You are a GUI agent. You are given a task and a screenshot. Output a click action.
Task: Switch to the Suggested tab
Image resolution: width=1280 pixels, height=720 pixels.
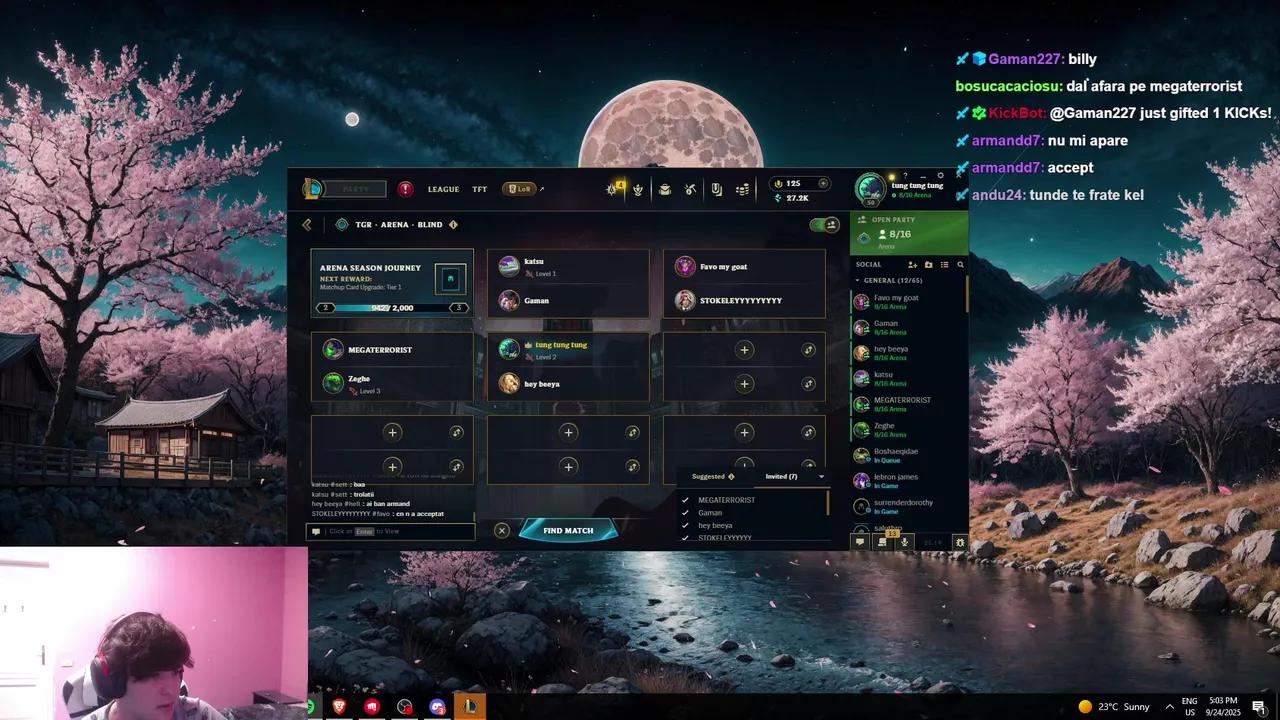pyautogui.click(x=708, y=477)
